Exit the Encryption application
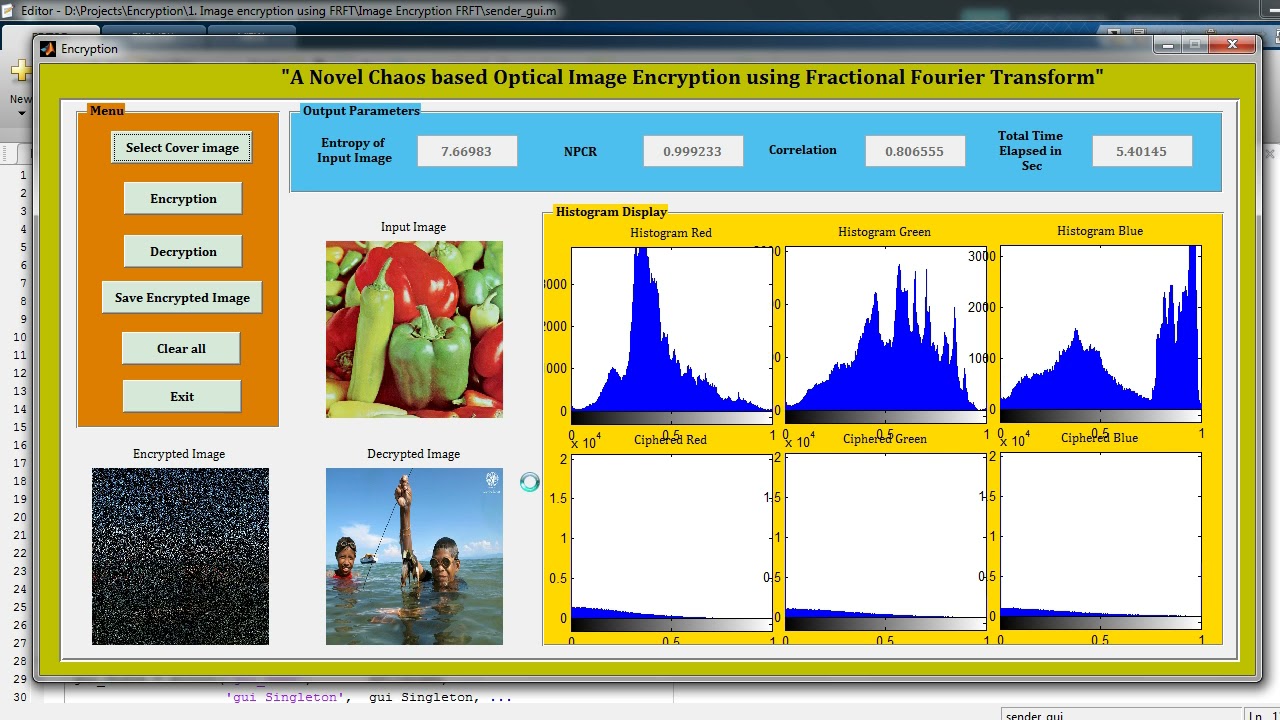1280x720 pixels. coord(182,396)
